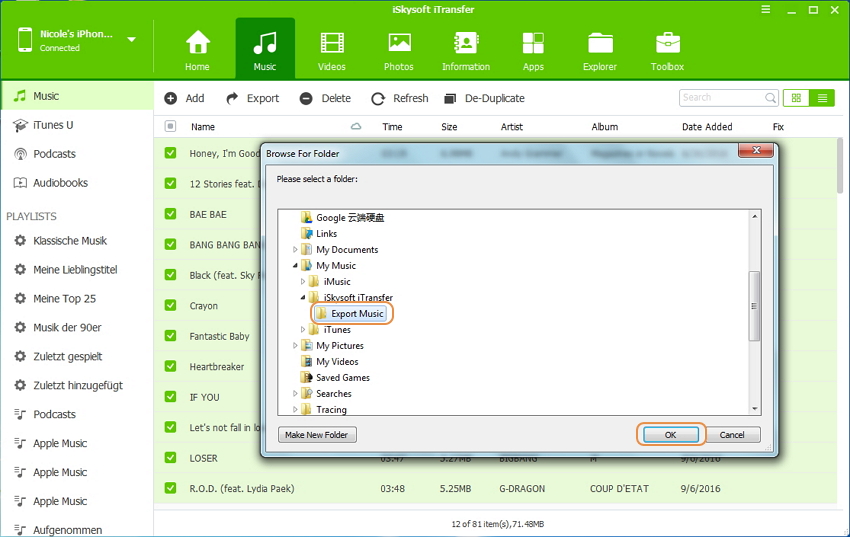Image resolution: width=850 pixels, height=537 pixels.
Task: Click Export in the toolbar
Action: 253,98
